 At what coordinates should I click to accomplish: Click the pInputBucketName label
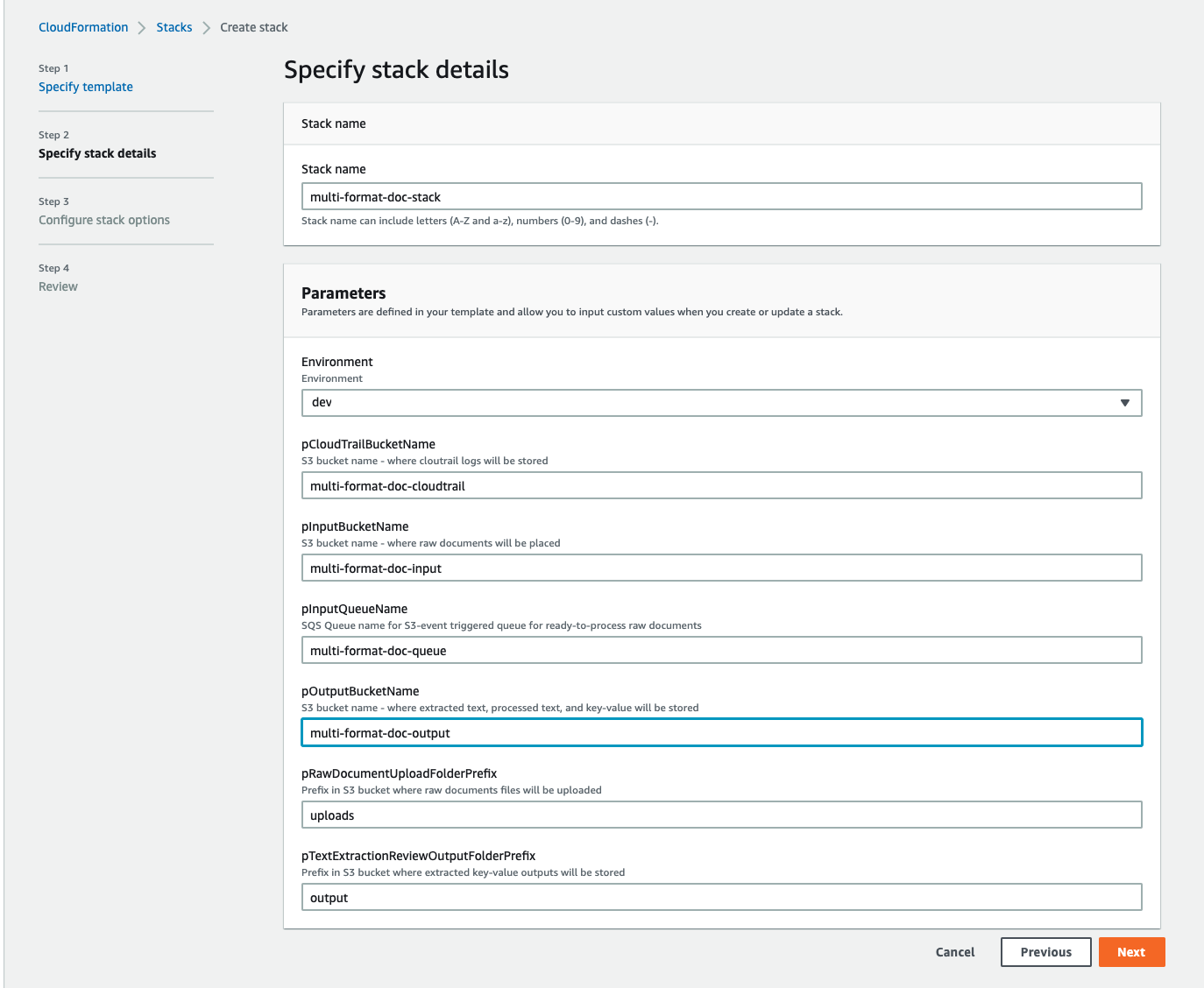[x=355, y=526]
